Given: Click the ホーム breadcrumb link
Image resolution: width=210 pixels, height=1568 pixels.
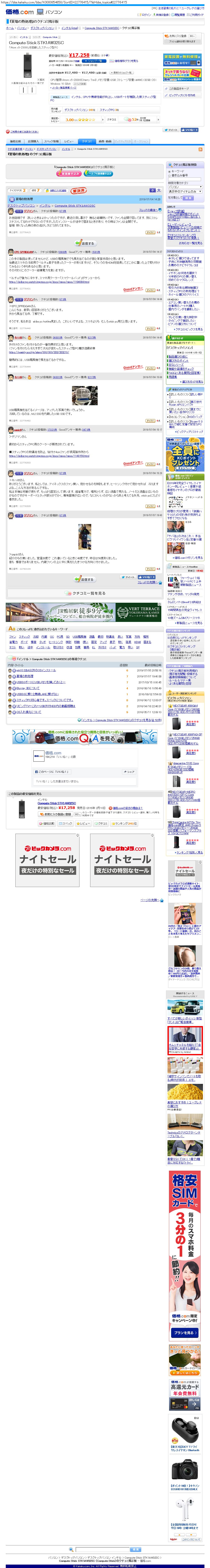Looking at the screenshot, I should (10, 28).
